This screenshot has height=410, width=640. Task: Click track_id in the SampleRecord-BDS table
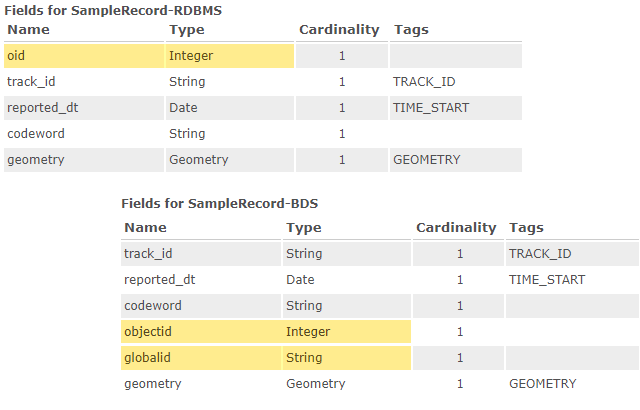(x=148, y=254)
